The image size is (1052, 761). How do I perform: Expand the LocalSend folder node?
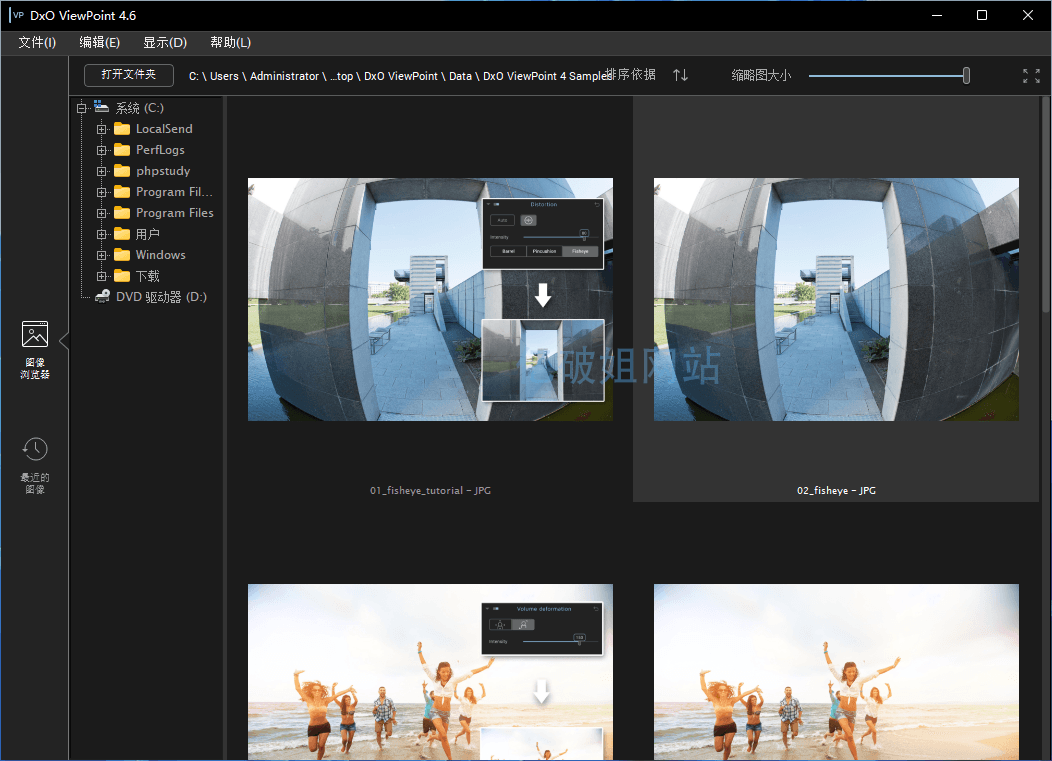[x=101, y=129]
